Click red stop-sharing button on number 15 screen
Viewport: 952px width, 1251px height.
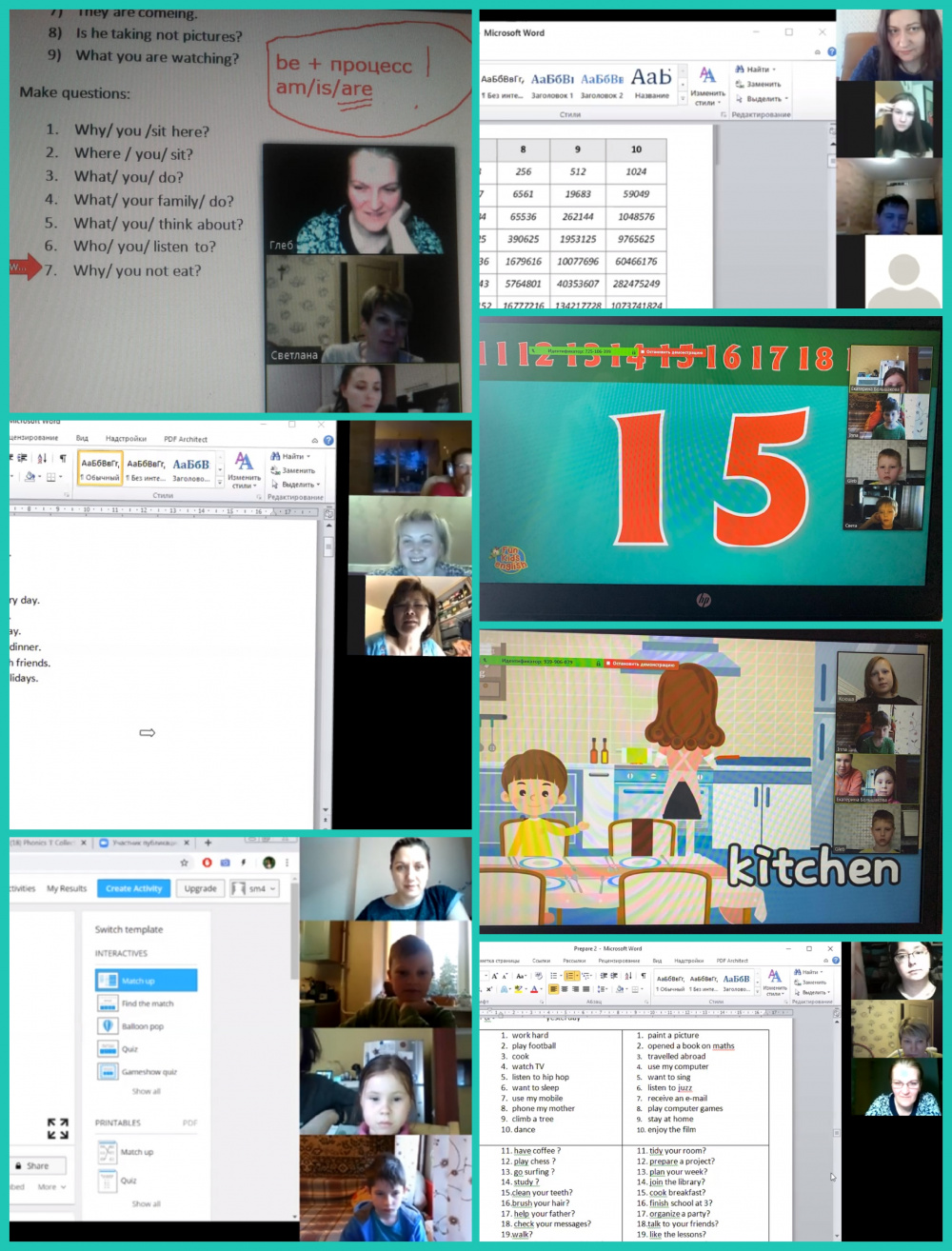point(672,351)
